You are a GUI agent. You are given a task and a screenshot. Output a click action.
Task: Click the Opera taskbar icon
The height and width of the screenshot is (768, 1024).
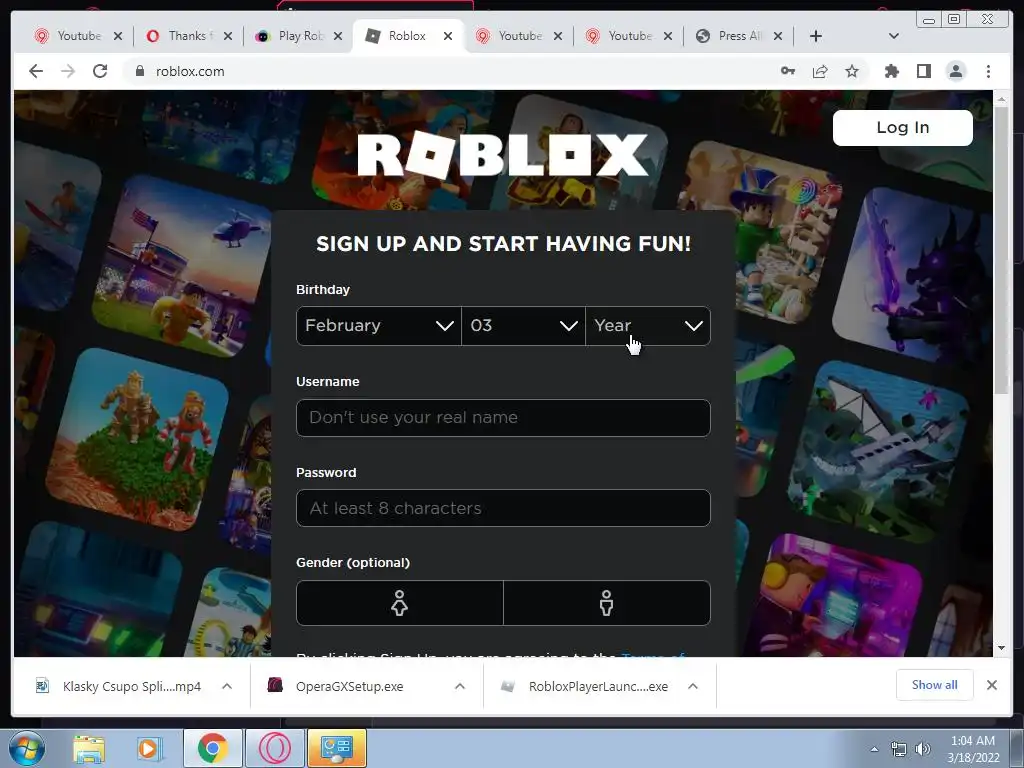[x=275, y=748]
